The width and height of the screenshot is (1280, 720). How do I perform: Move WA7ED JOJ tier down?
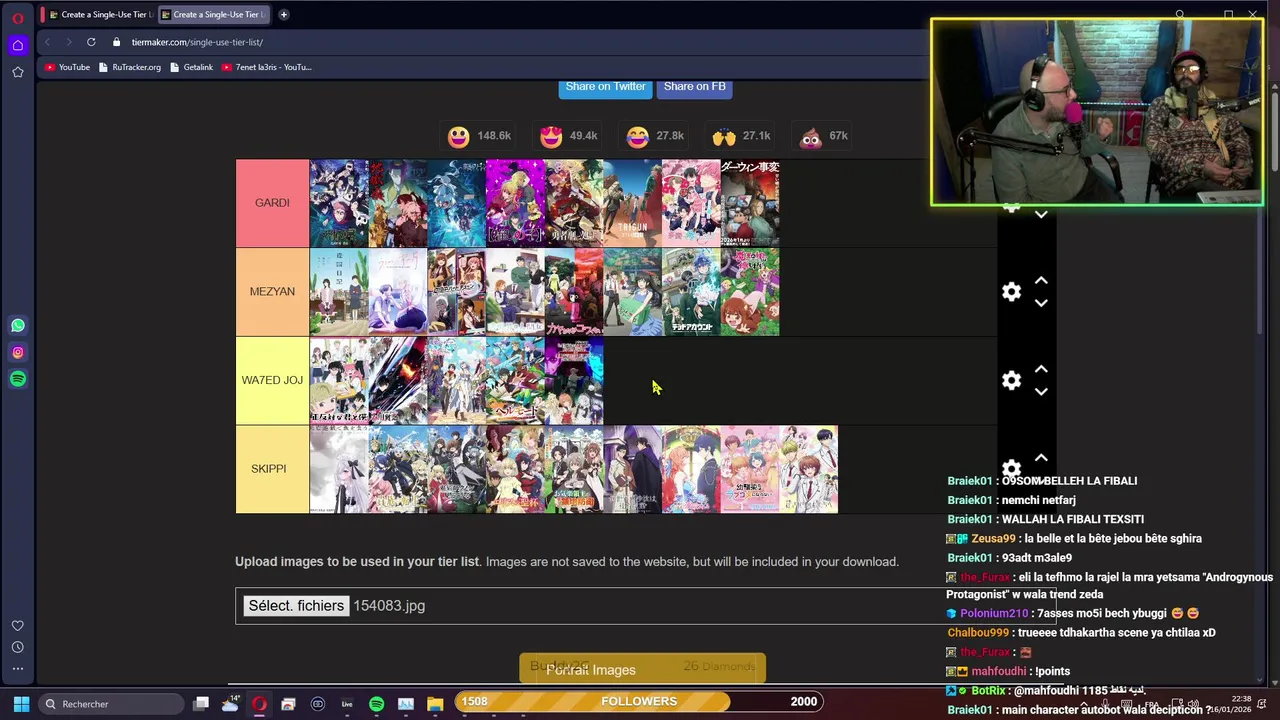(1041, 392)
